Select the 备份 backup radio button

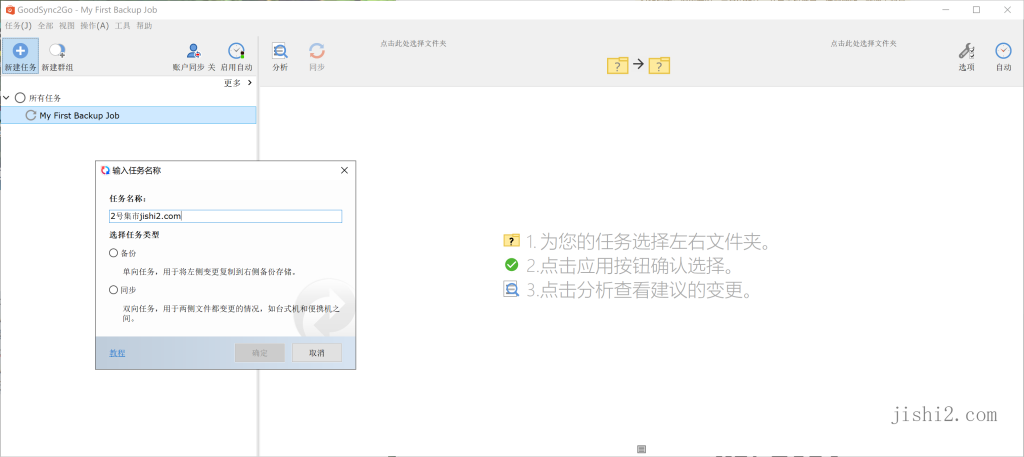(x=114, y=253)
